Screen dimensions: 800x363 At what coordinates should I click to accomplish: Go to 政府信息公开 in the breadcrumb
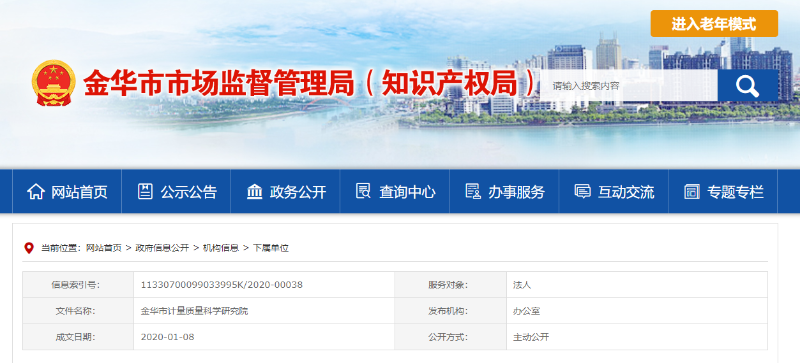[162, 248]
